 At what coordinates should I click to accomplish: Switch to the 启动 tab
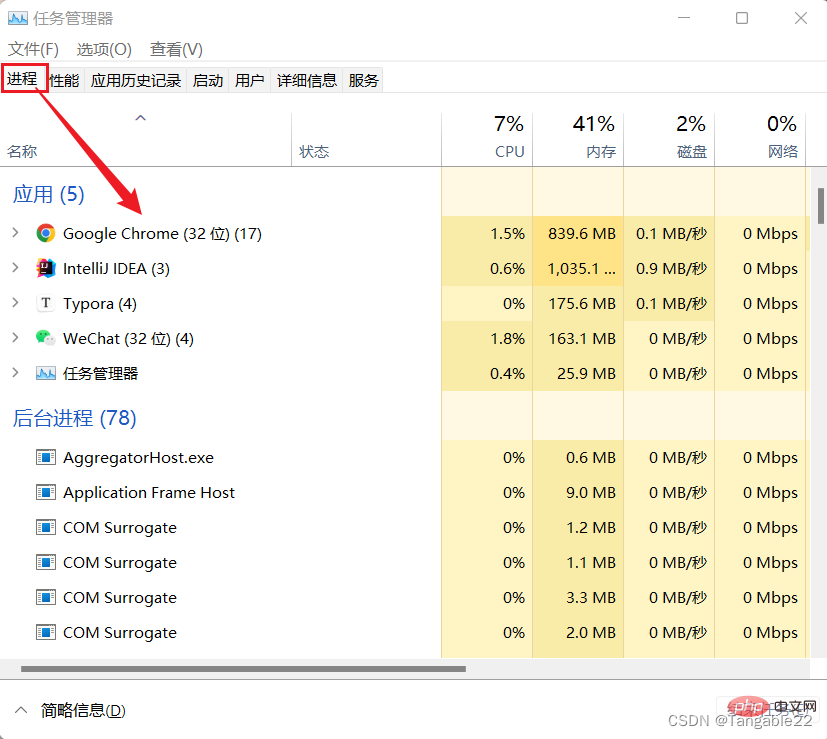pyautogui.click(x=208, y=80)
